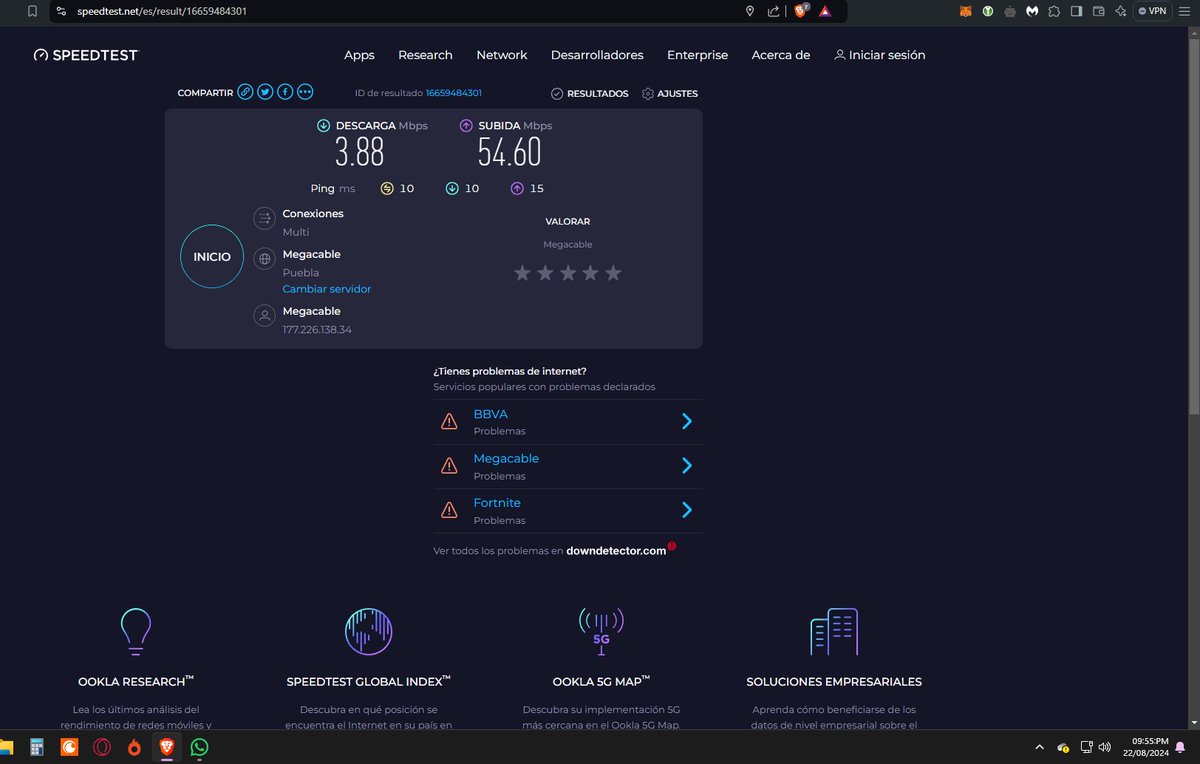Click the address bar URL
Screen dimensions: 1200x764
(x=162, y=11)
